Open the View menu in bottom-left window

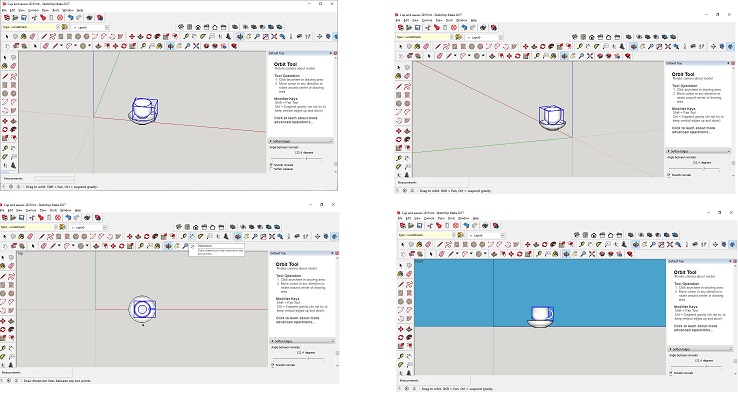point(19,210)
